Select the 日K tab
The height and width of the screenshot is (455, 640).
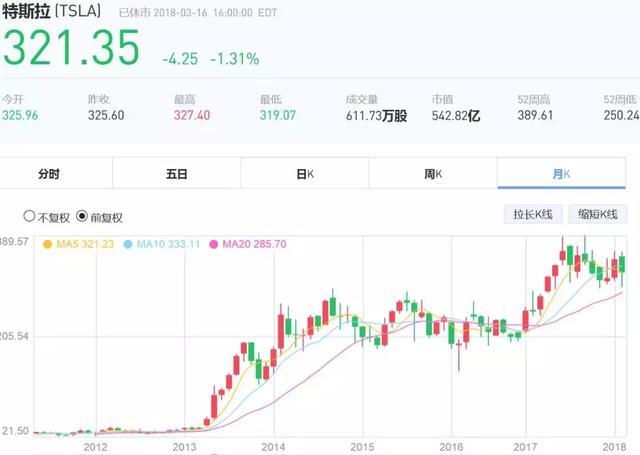(305, 174)
